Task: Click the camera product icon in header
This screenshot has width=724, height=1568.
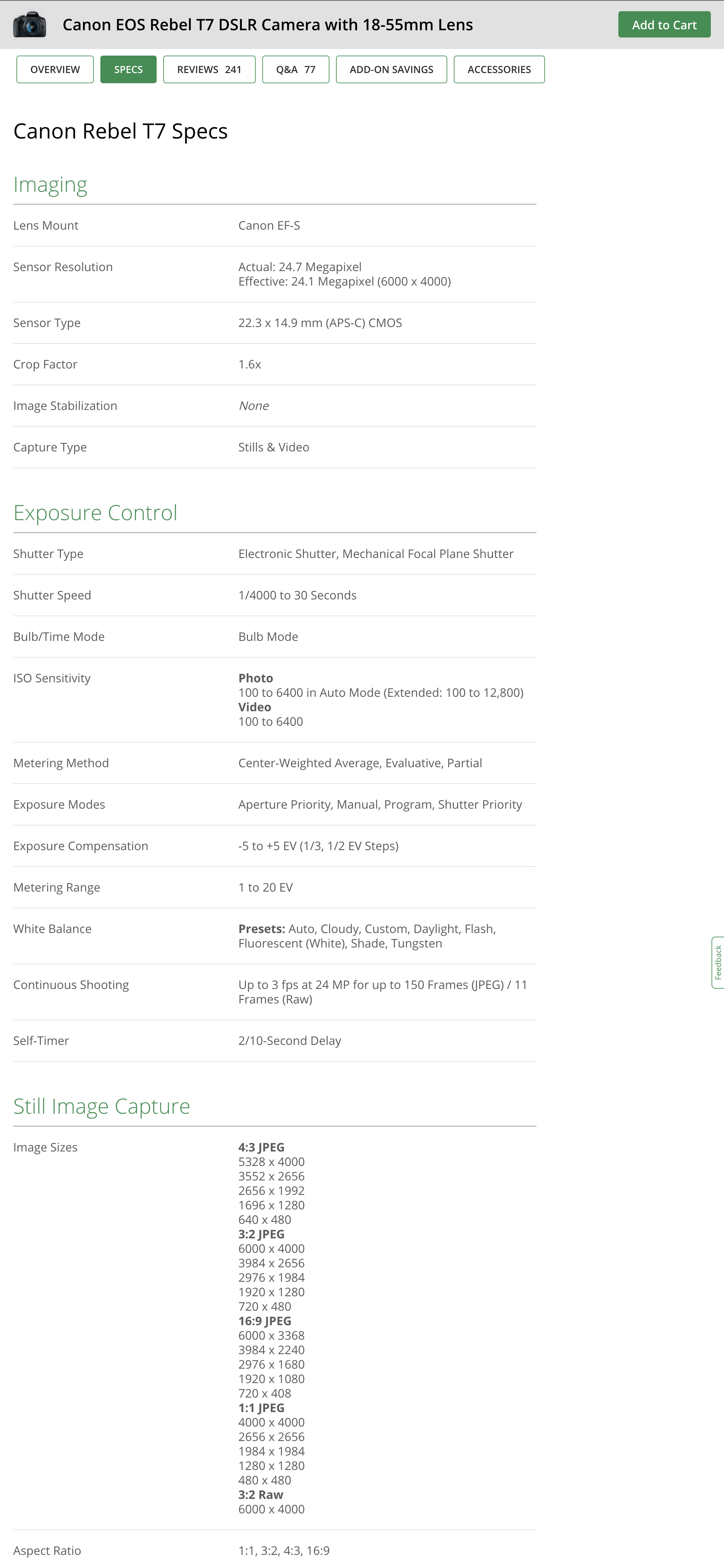Action: pyautogui.click(x=29, y=24)
